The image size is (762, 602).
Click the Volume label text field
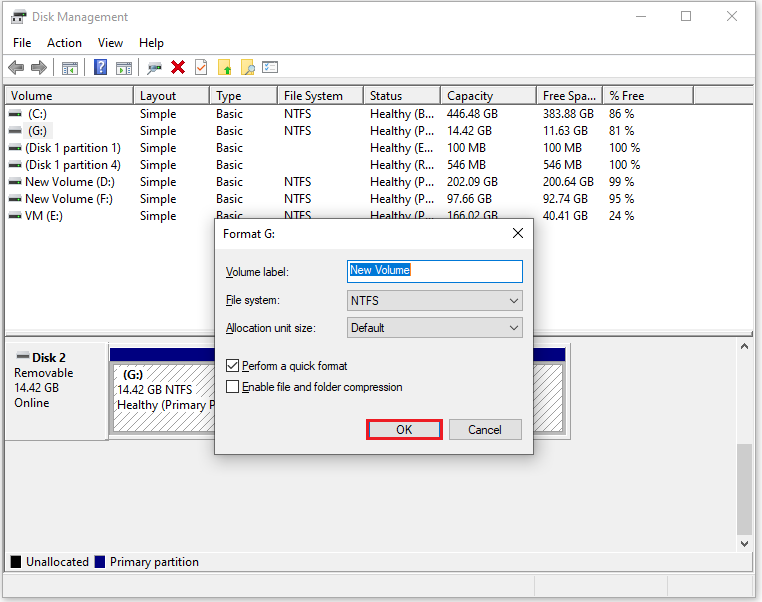435,271
